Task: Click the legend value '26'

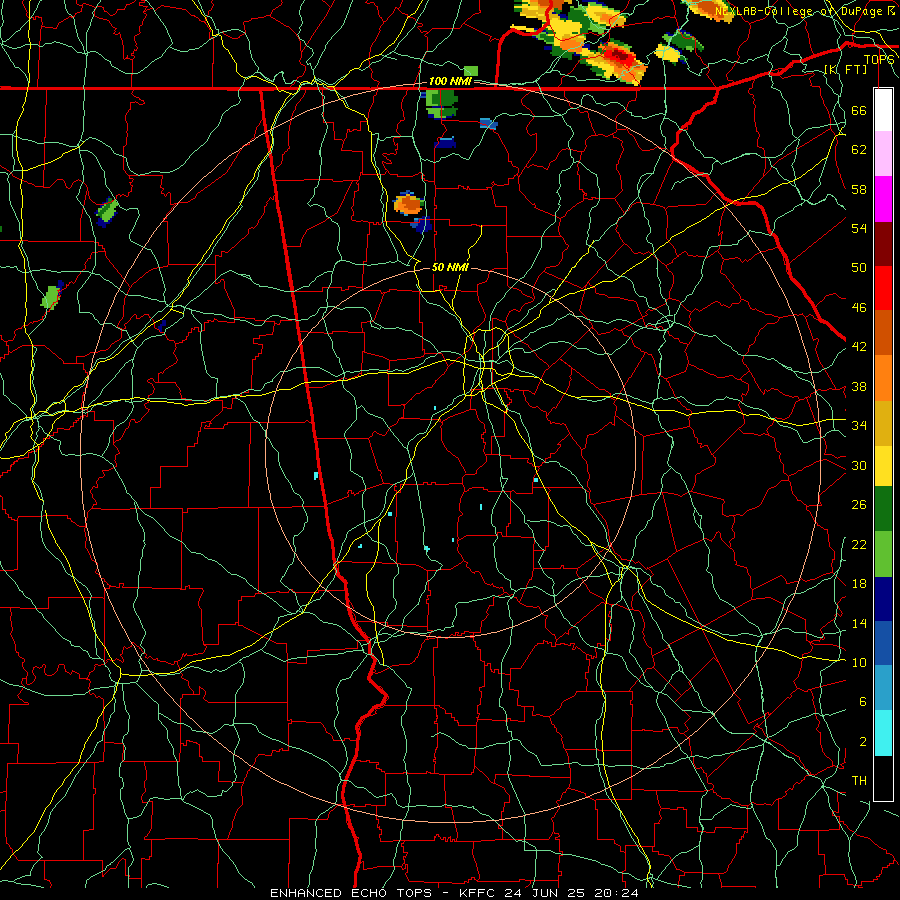Action: 859,505
